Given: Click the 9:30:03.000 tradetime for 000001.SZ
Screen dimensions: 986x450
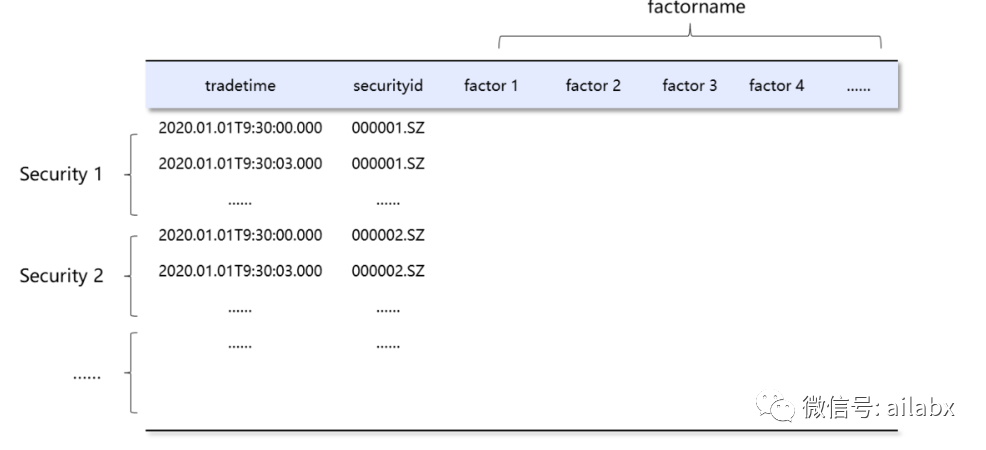Looking at the screenshot, I should [240, 163].
